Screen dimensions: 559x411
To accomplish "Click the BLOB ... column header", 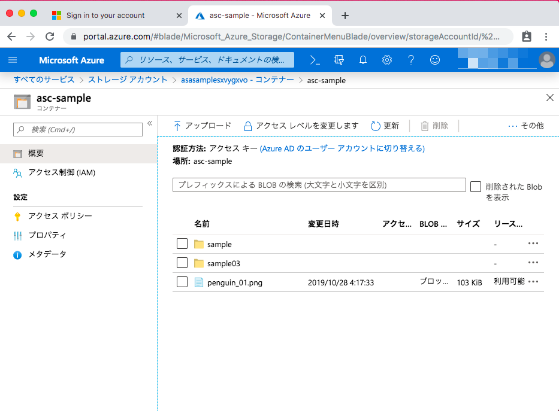I will click(433, 224).
